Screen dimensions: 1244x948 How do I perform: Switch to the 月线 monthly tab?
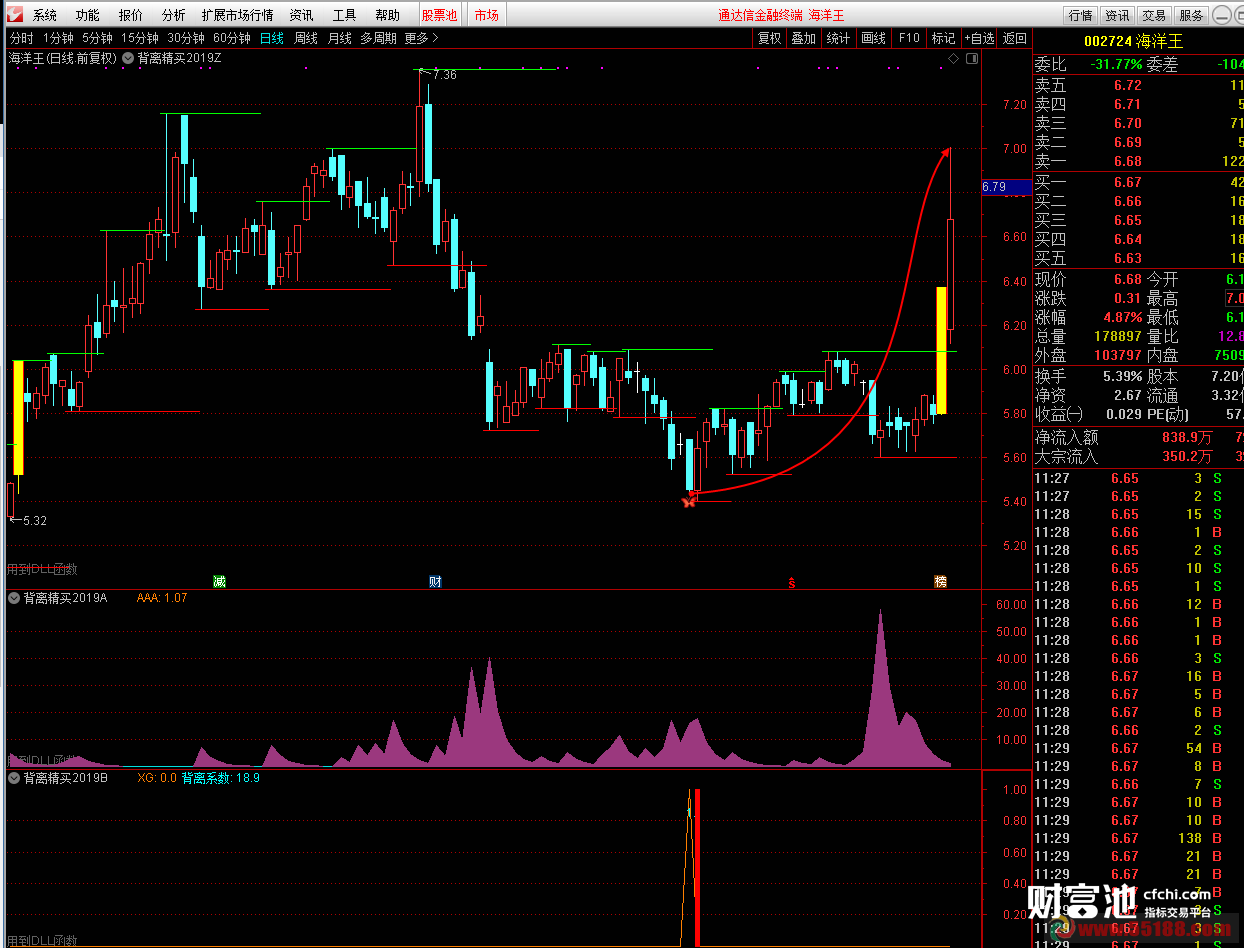click(339, 38)
